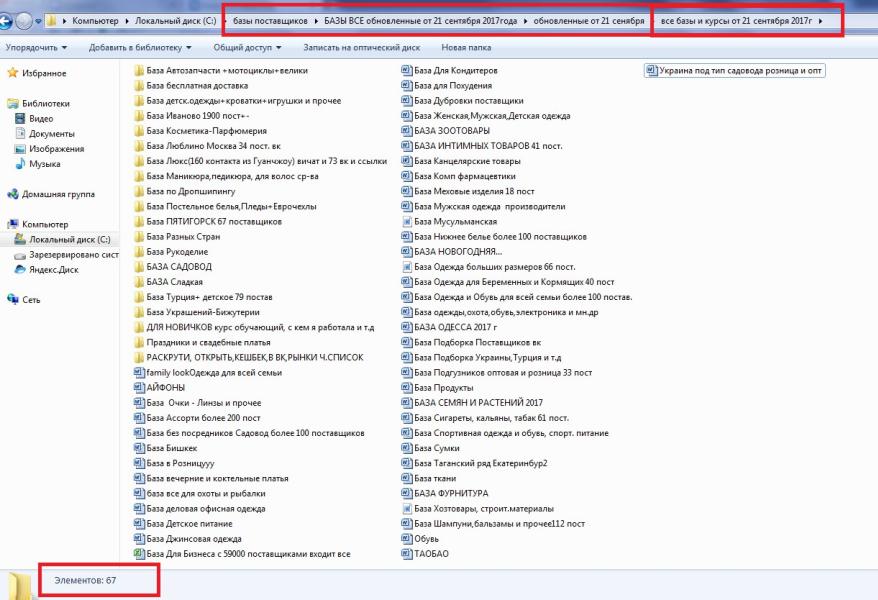Open the folder icon of БАЗА САДОВОД
This screenshot has width=878, height=600.
pyautogui.click(x=139, y=267)
